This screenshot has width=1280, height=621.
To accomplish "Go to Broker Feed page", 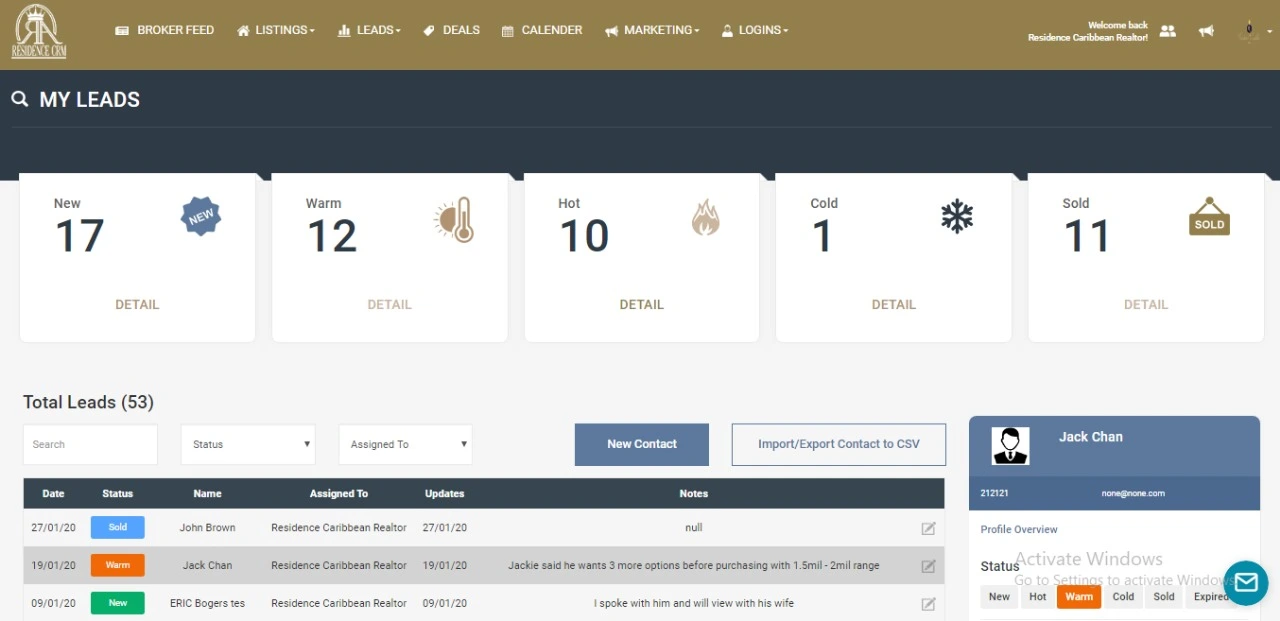I will click(165, 31).
